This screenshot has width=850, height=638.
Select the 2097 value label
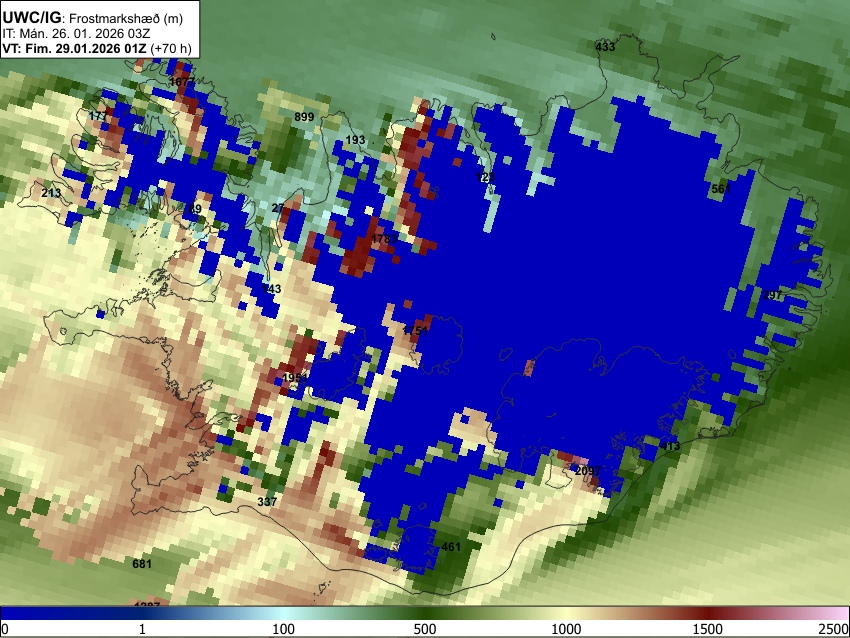tap(588, 471)
